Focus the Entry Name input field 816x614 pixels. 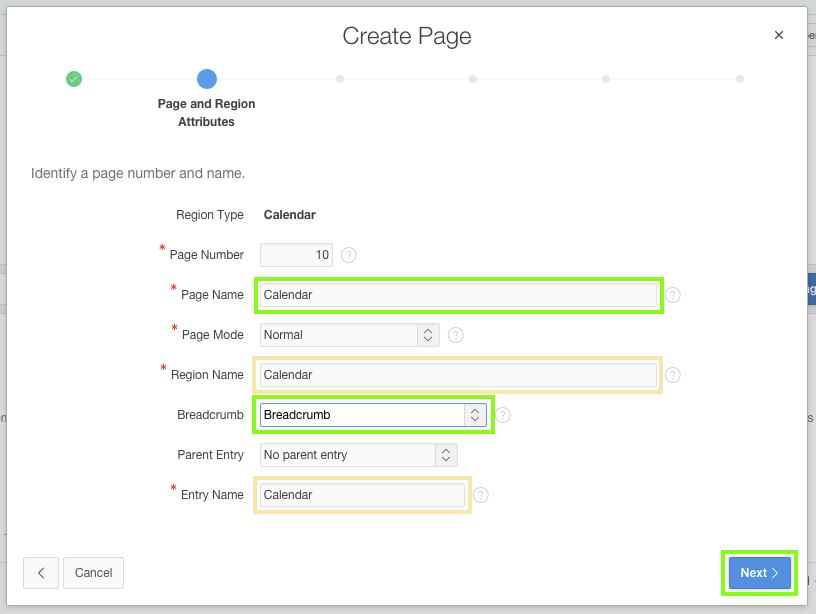(362, 495)
